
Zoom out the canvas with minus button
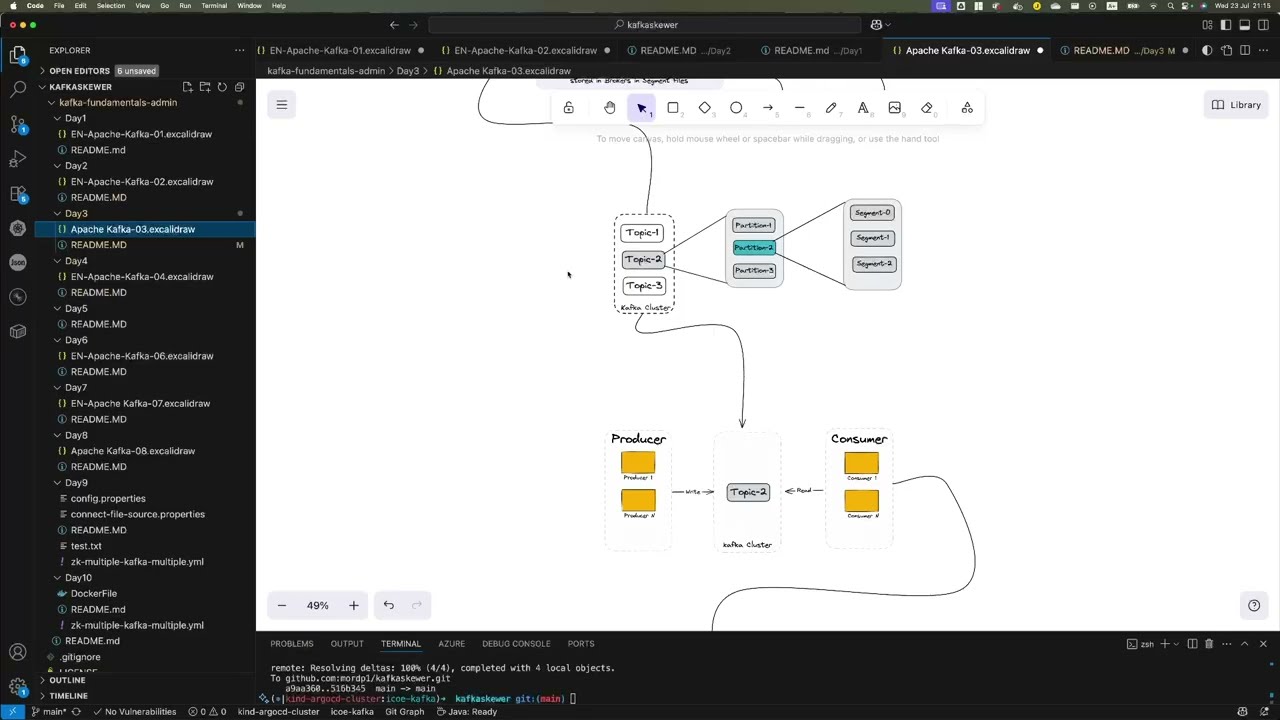click(282, 605)
